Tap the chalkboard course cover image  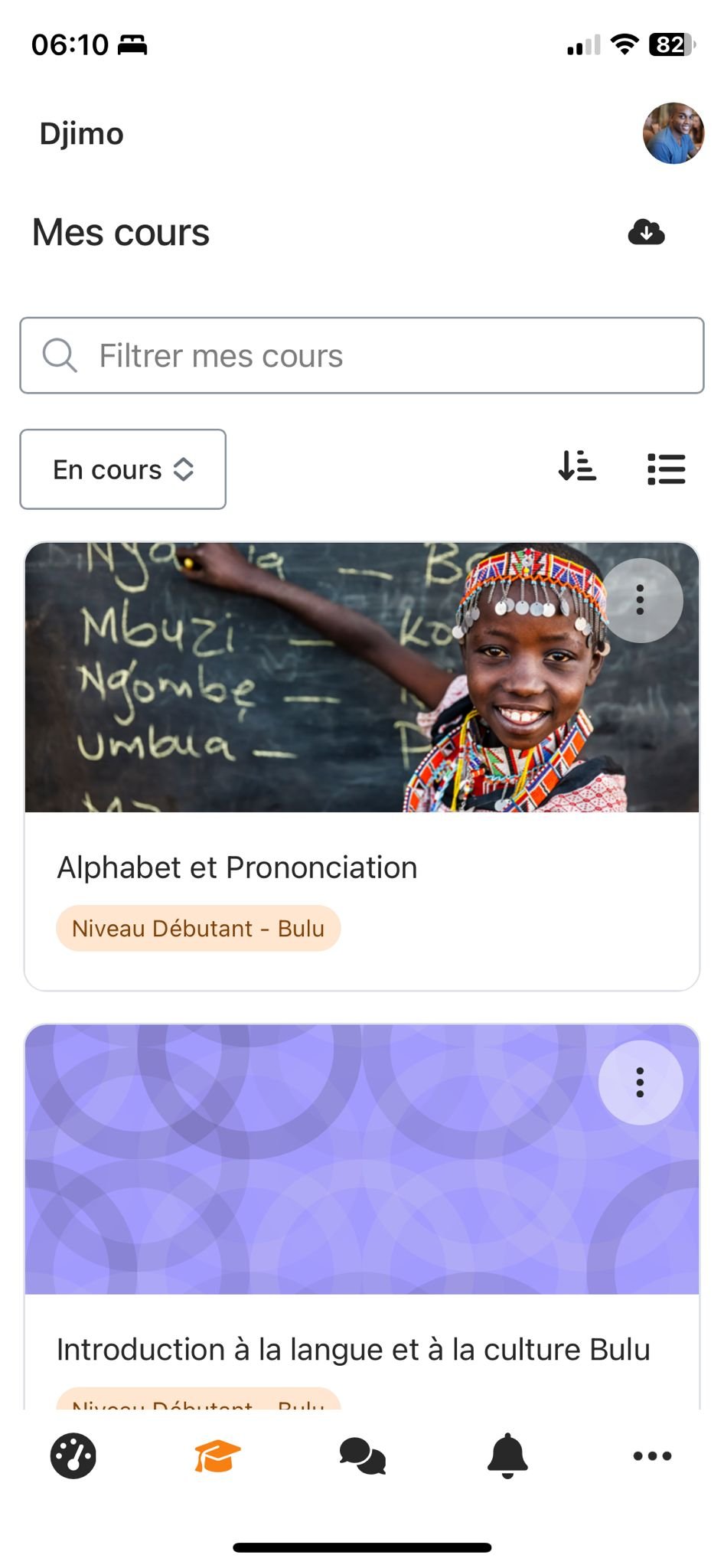coord(362,678)
